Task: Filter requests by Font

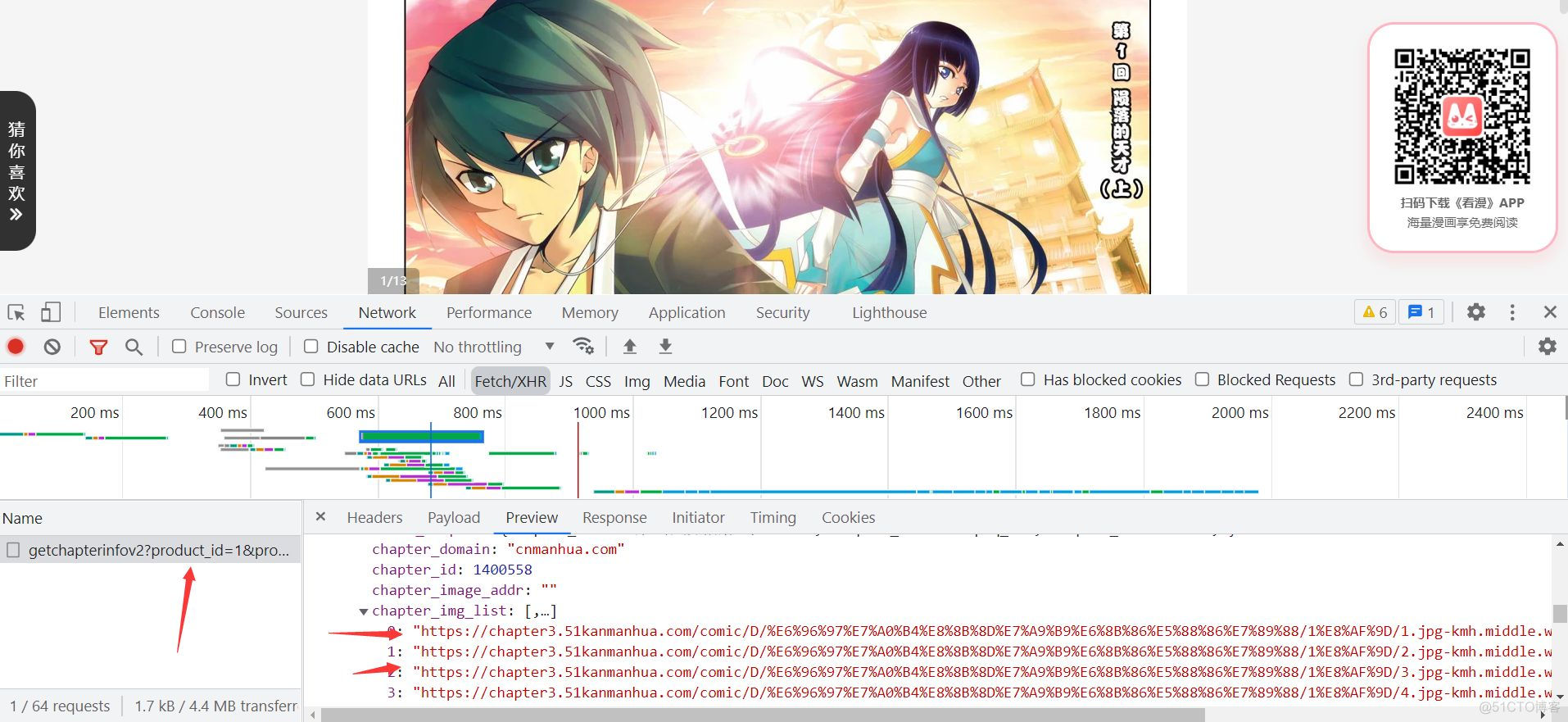Action: (733, 381)
